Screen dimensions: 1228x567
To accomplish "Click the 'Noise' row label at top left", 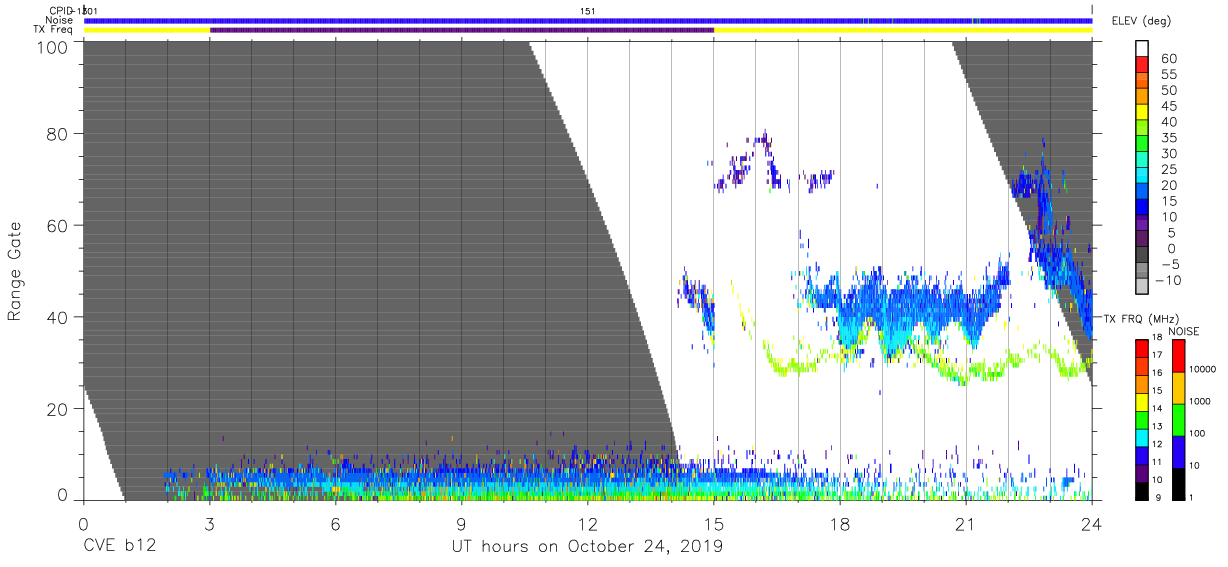I will click(x=59, y=20).
